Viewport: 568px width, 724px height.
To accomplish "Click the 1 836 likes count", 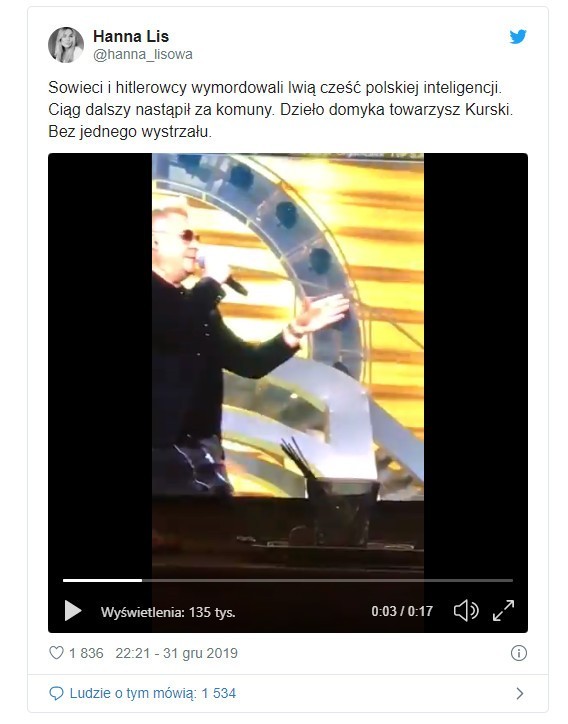I will (86, 653).
